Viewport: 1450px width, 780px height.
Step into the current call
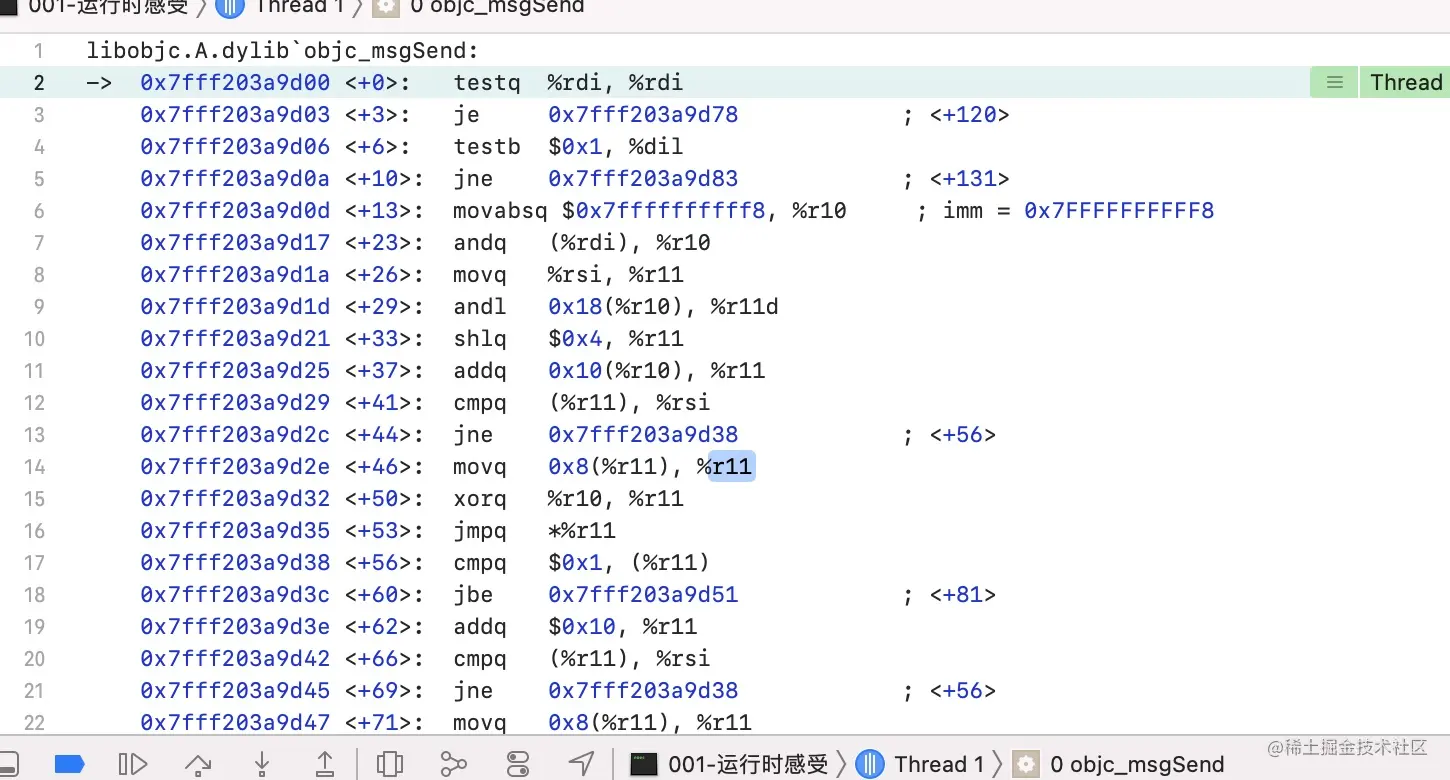click(261, 763)
